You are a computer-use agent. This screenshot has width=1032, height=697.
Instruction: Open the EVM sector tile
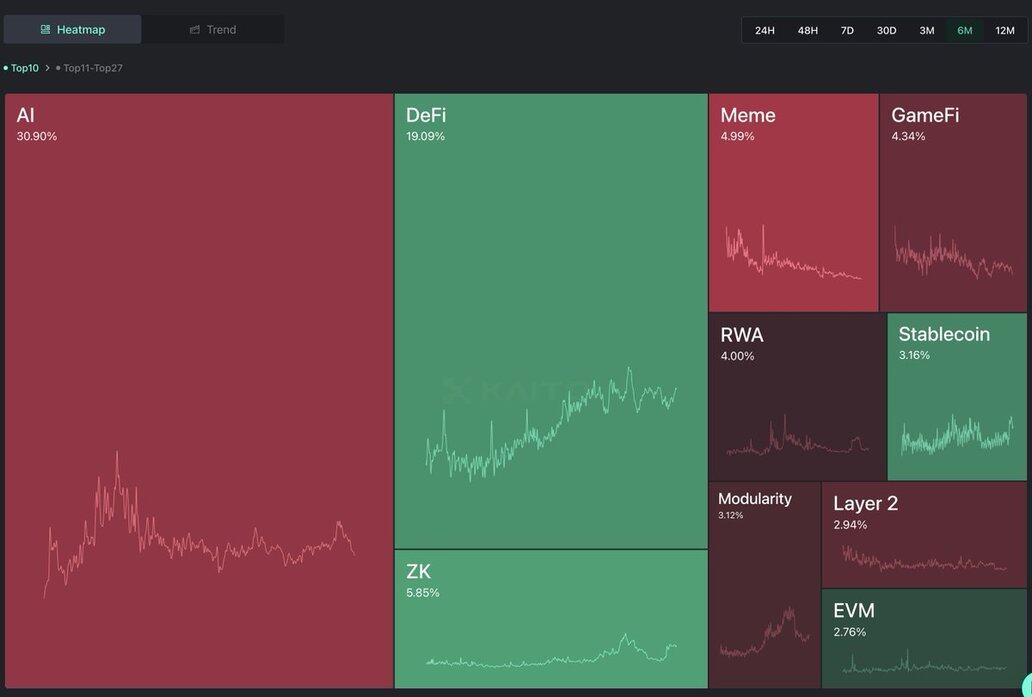coord(924,638)
